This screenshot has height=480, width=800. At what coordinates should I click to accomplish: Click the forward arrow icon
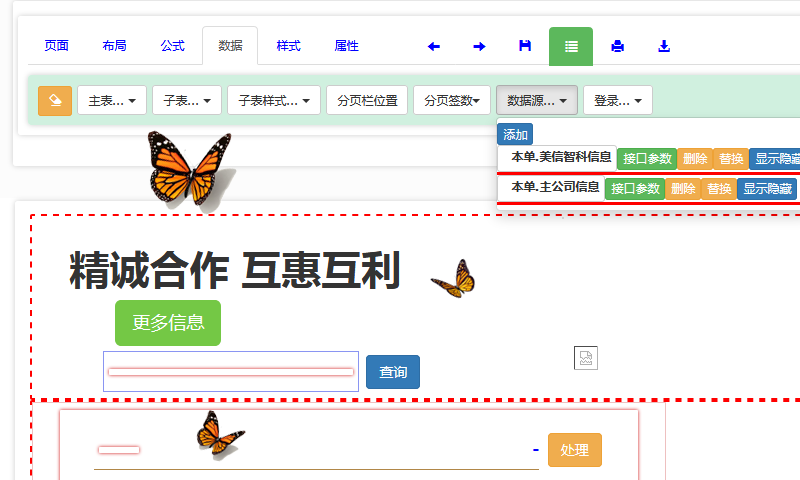479,46
